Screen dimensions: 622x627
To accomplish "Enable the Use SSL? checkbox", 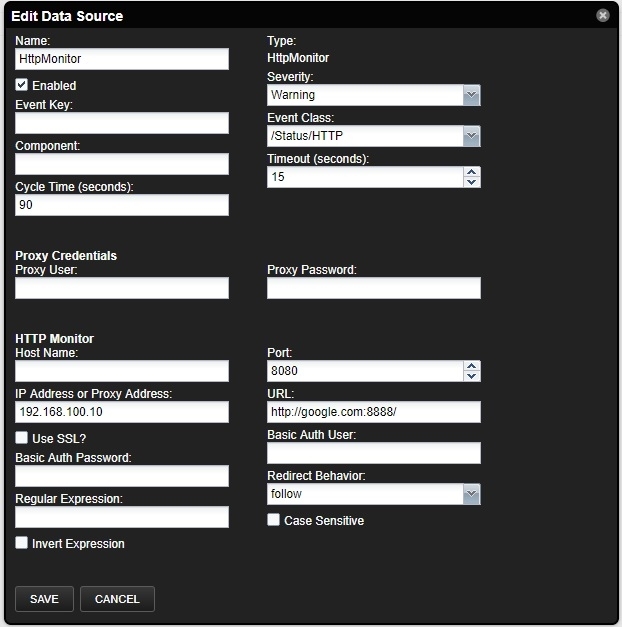I will (22, 437).
